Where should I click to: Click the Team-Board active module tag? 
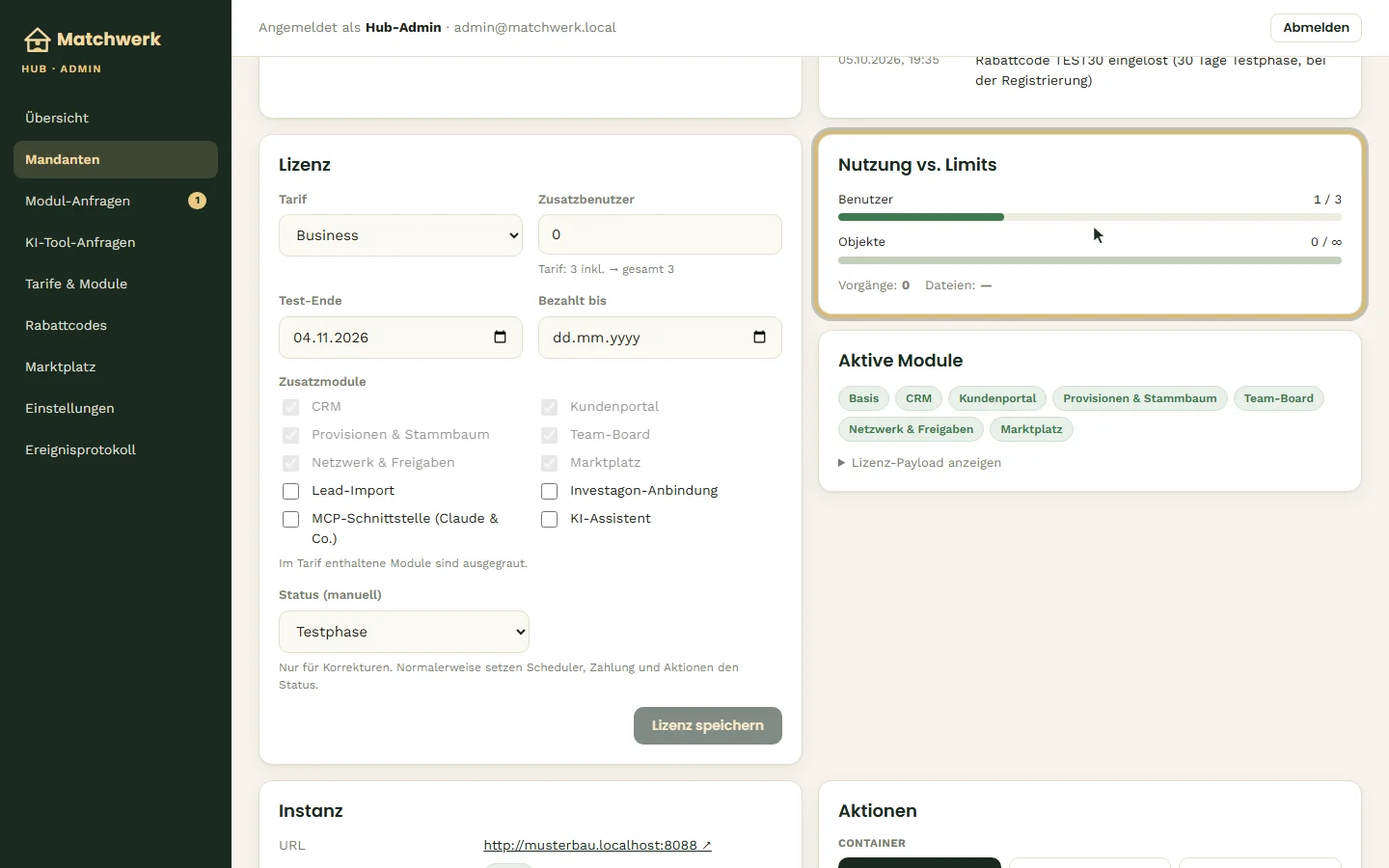pos(1279,398)
